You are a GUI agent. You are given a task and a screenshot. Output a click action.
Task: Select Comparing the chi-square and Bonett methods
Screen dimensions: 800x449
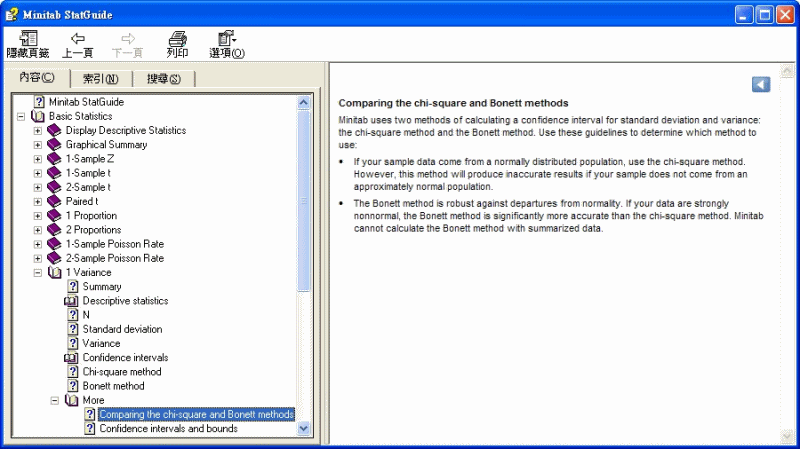point(196,414)
